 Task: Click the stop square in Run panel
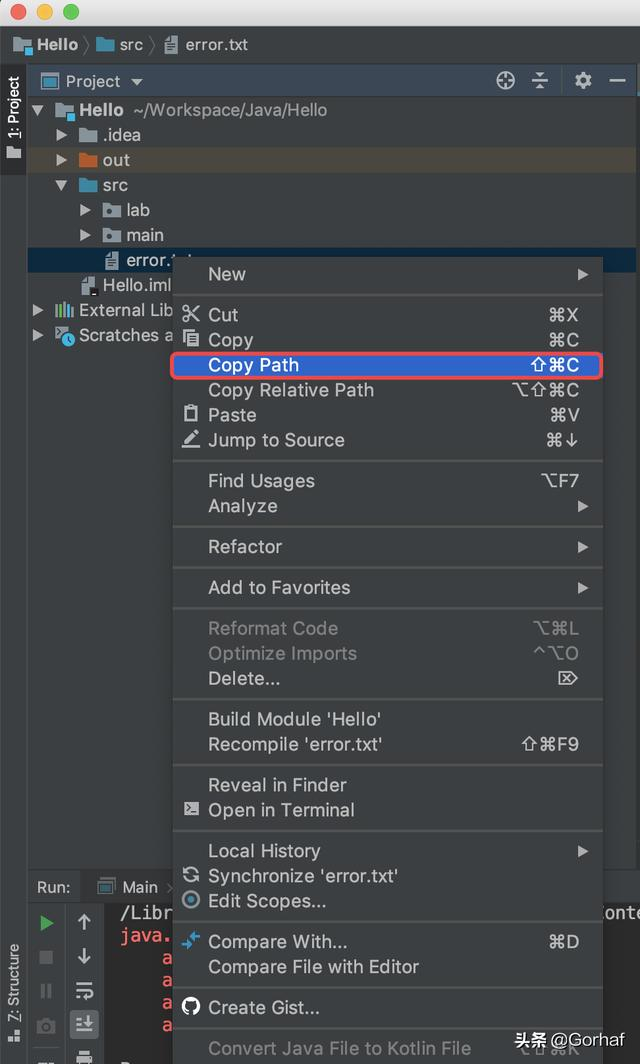click(46, 957)
